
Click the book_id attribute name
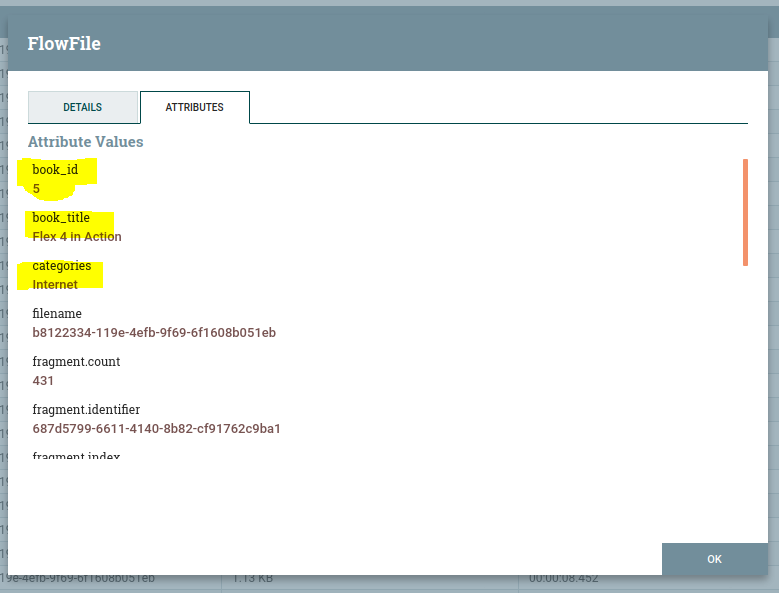point(55,170)
